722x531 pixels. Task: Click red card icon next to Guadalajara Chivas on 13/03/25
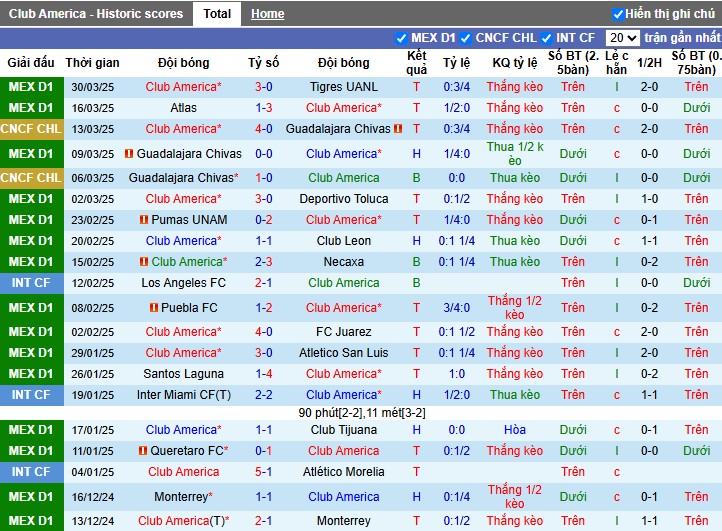[x=398, y=129]
